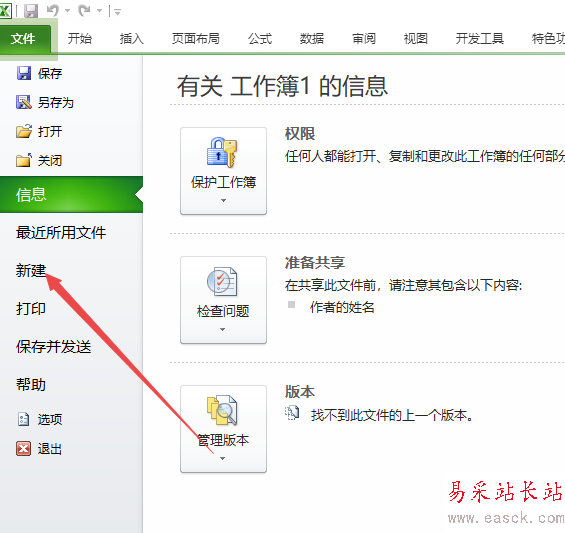This screenshot has width=565, height=533.
Task: Click the 选项 options document icon
Action: 23,419
